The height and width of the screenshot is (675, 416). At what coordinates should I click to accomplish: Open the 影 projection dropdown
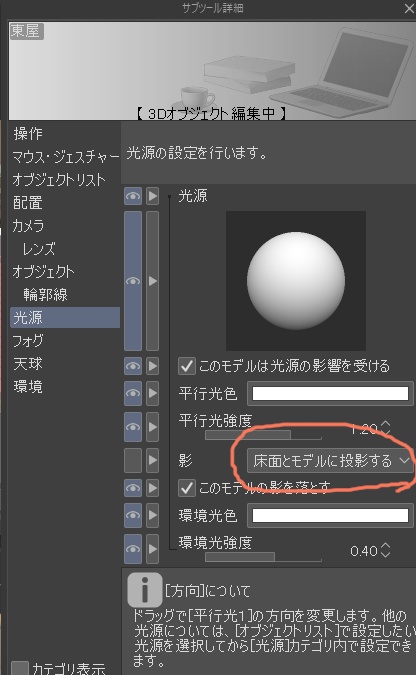click(330, 461)
